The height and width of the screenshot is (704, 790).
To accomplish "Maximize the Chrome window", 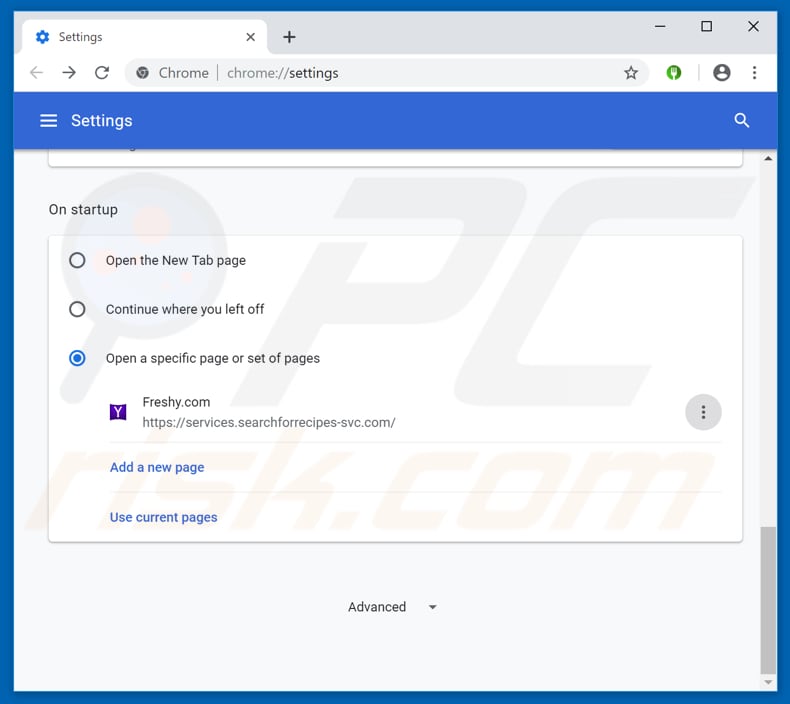I will (706, 26).
